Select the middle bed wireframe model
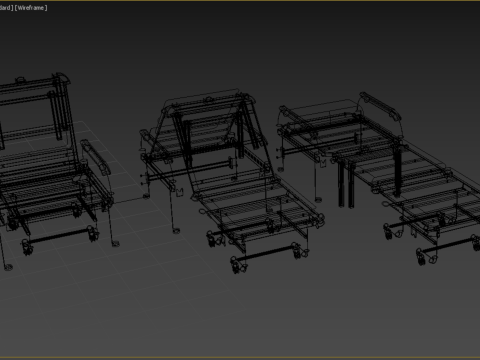Image resolution: width=480 pixels, height=360 pixels. pyautogui.click(x=232, y=181)
